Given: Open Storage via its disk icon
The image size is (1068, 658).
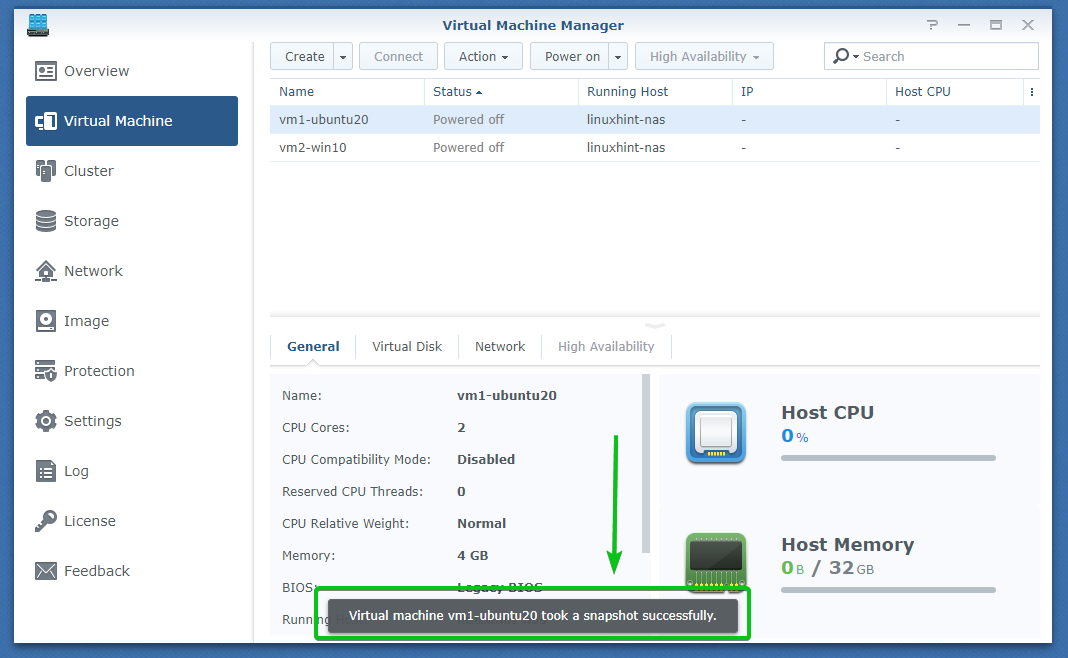Looking at the screenshot, I should click(46, 221).
